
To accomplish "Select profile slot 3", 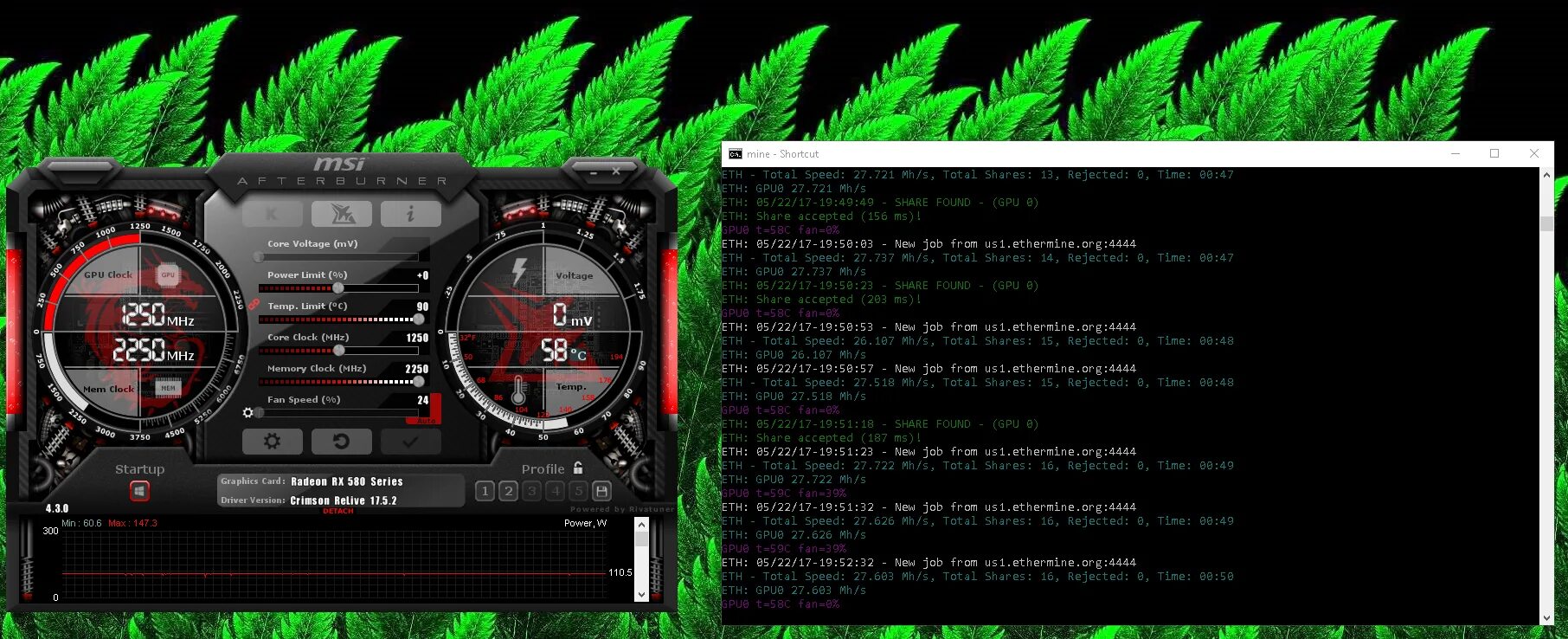I will click(x=531, y=491).
